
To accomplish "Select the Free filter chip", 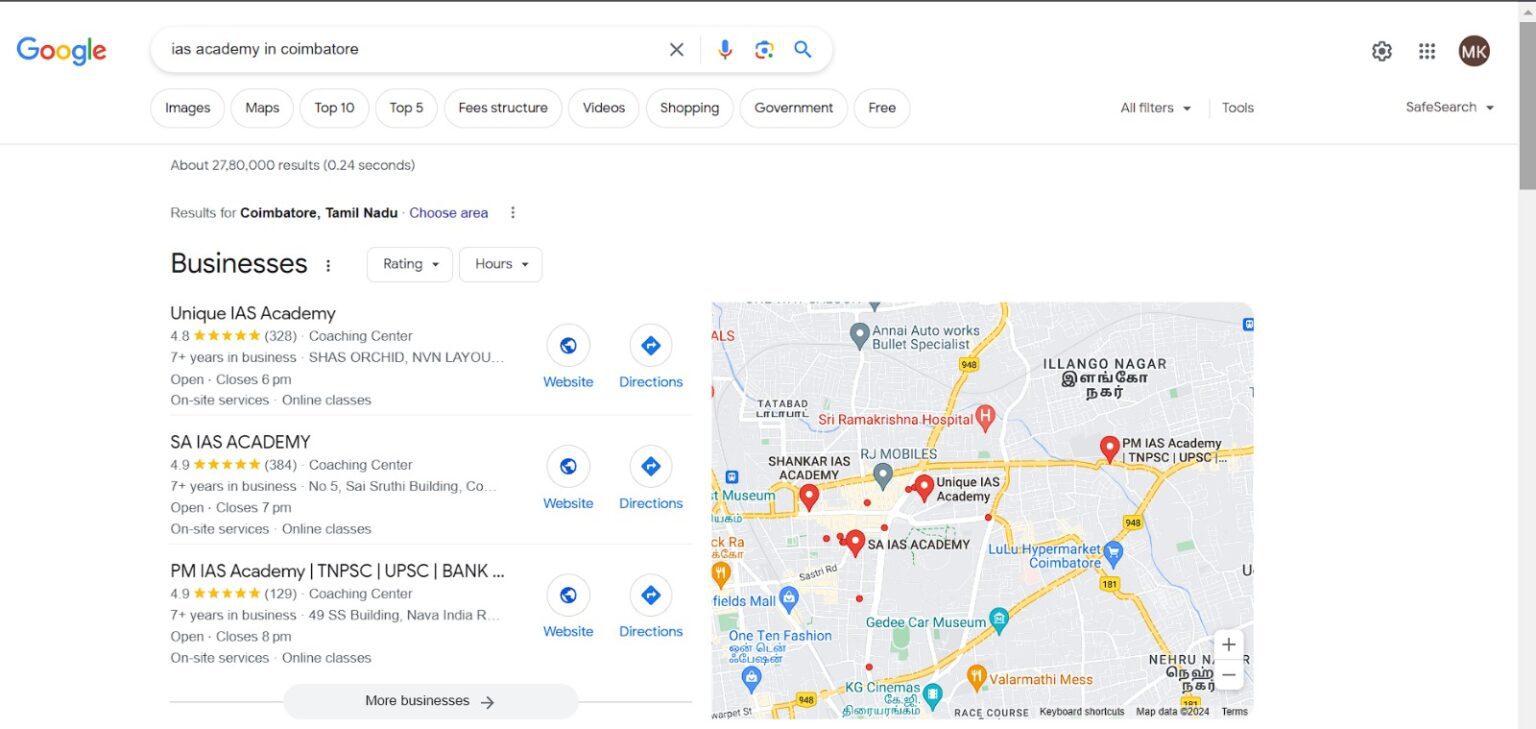I will [882, 108].
